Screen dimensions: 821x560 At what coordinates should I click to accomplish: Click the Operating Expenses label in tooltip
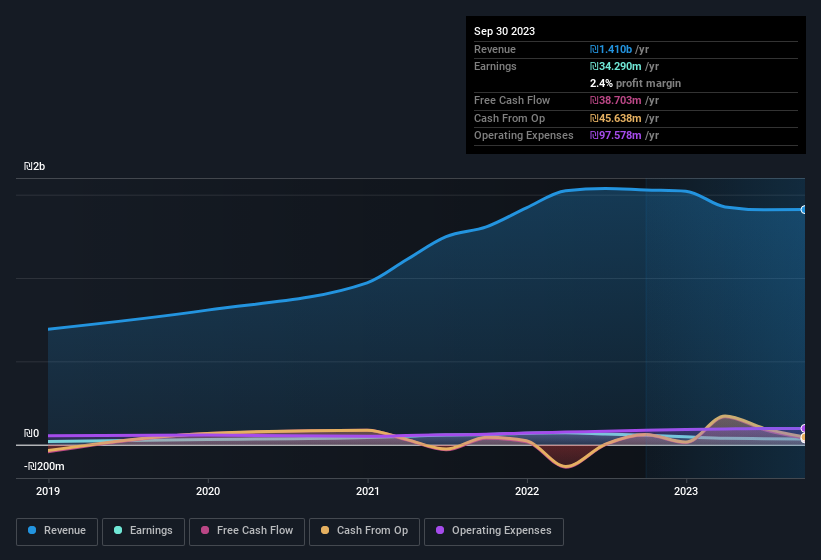pyautogui.click(x=524, y=136)
